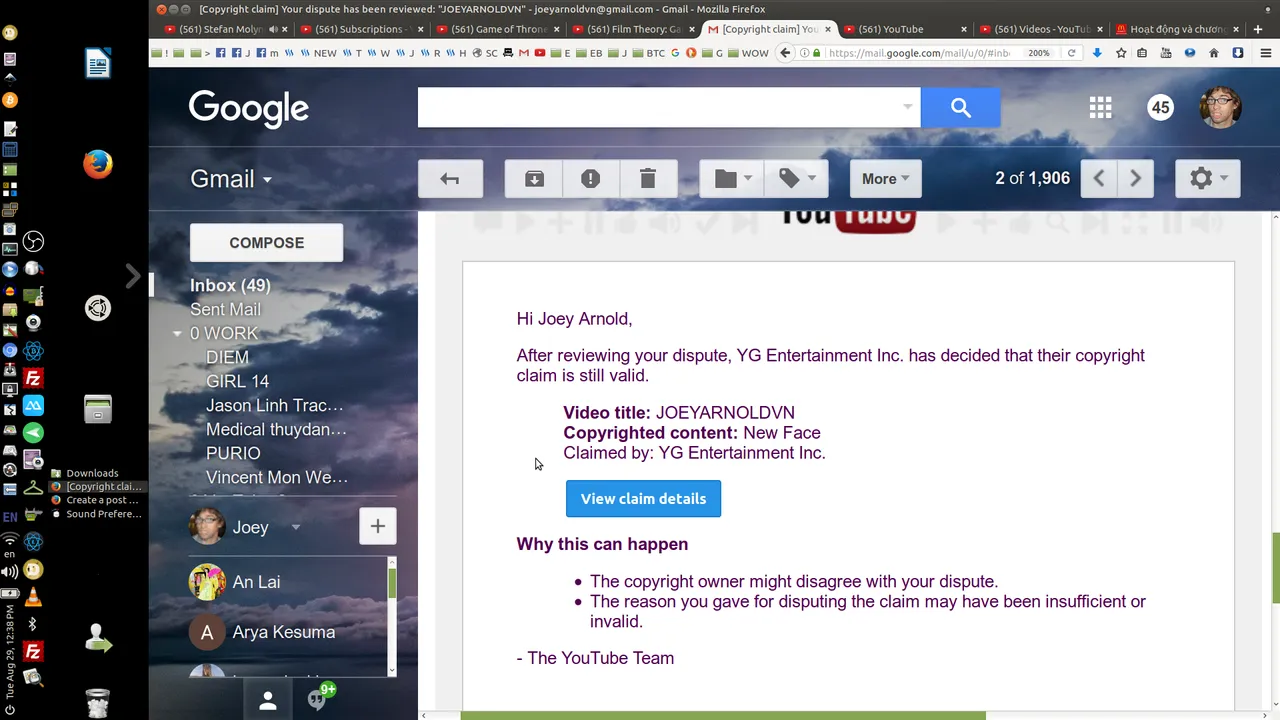Start a new chat with plus button
The height and width of the screenshot is (720, 1280).
click(378, 526)
